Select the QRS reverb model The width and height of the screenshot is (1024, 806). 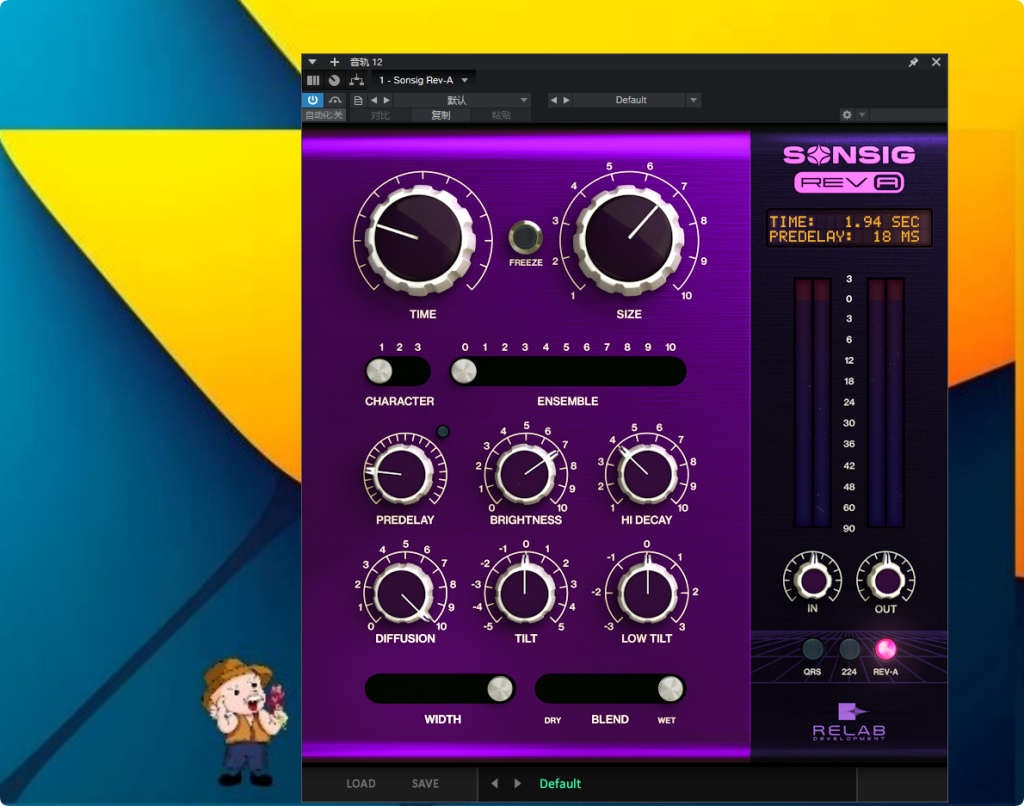click(x=812, y=649)
